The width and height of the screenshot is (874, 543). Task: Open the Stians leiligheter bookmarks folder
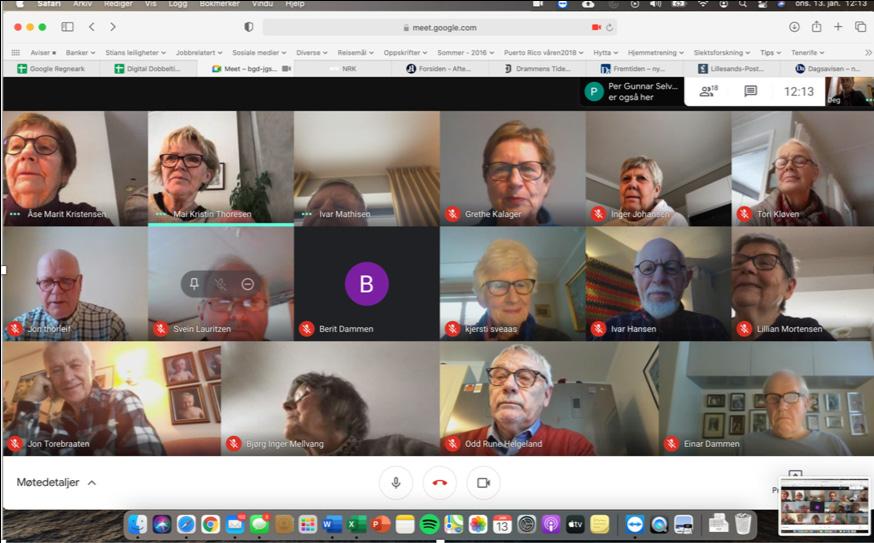[135, 52]
